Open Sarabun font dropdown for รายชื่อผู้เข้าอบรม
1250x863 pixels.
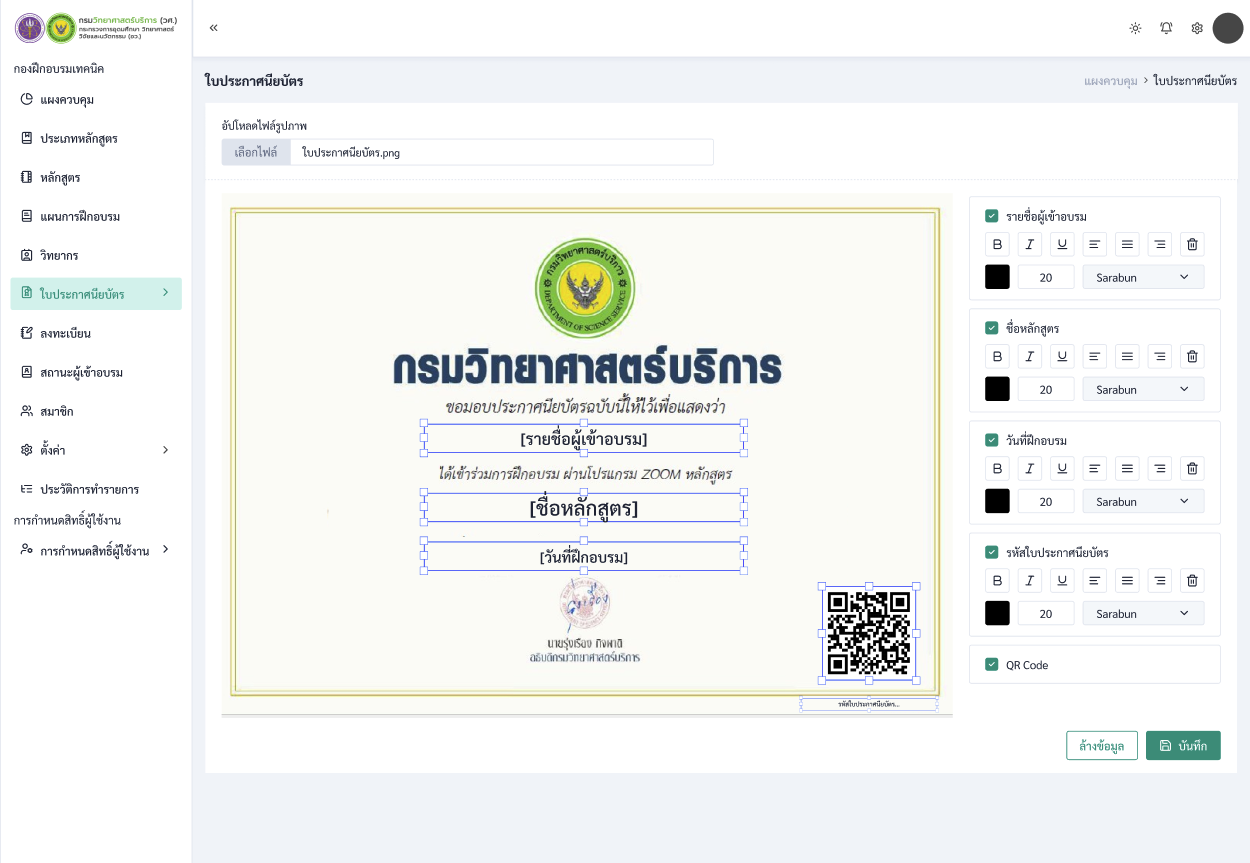pos(1143,277)
